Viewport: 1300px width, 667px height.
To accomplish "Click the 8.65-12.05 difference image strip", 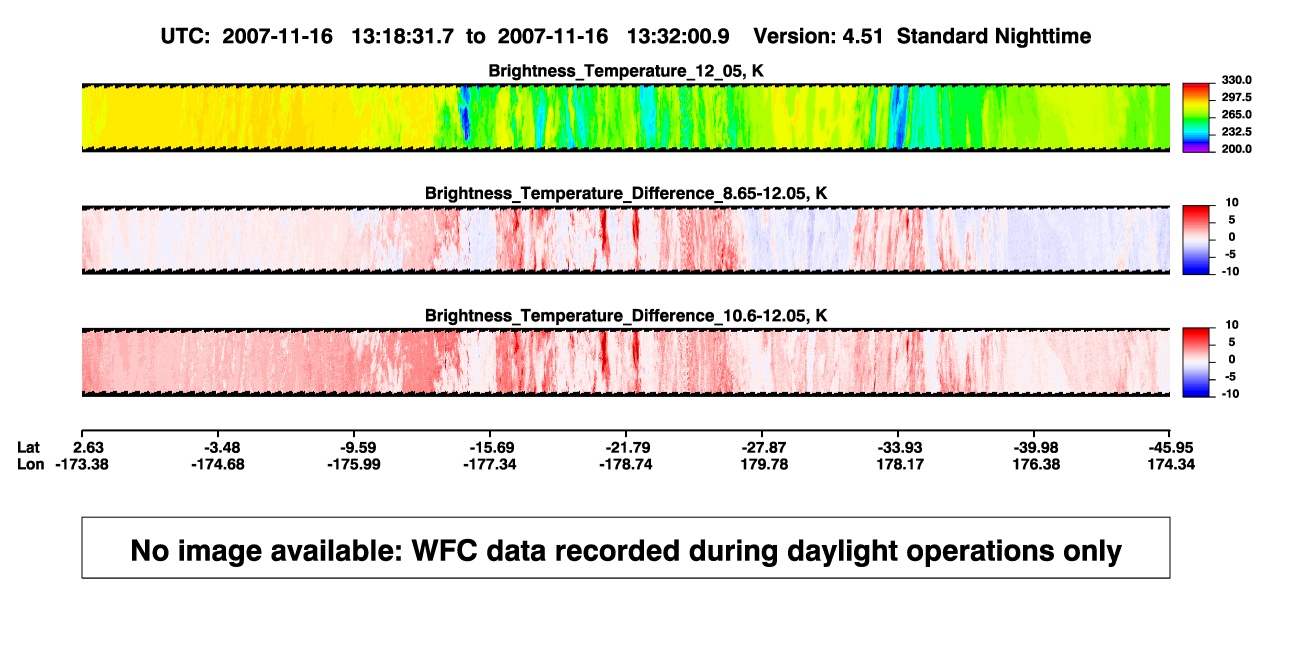I will click(x=626, y=239).
